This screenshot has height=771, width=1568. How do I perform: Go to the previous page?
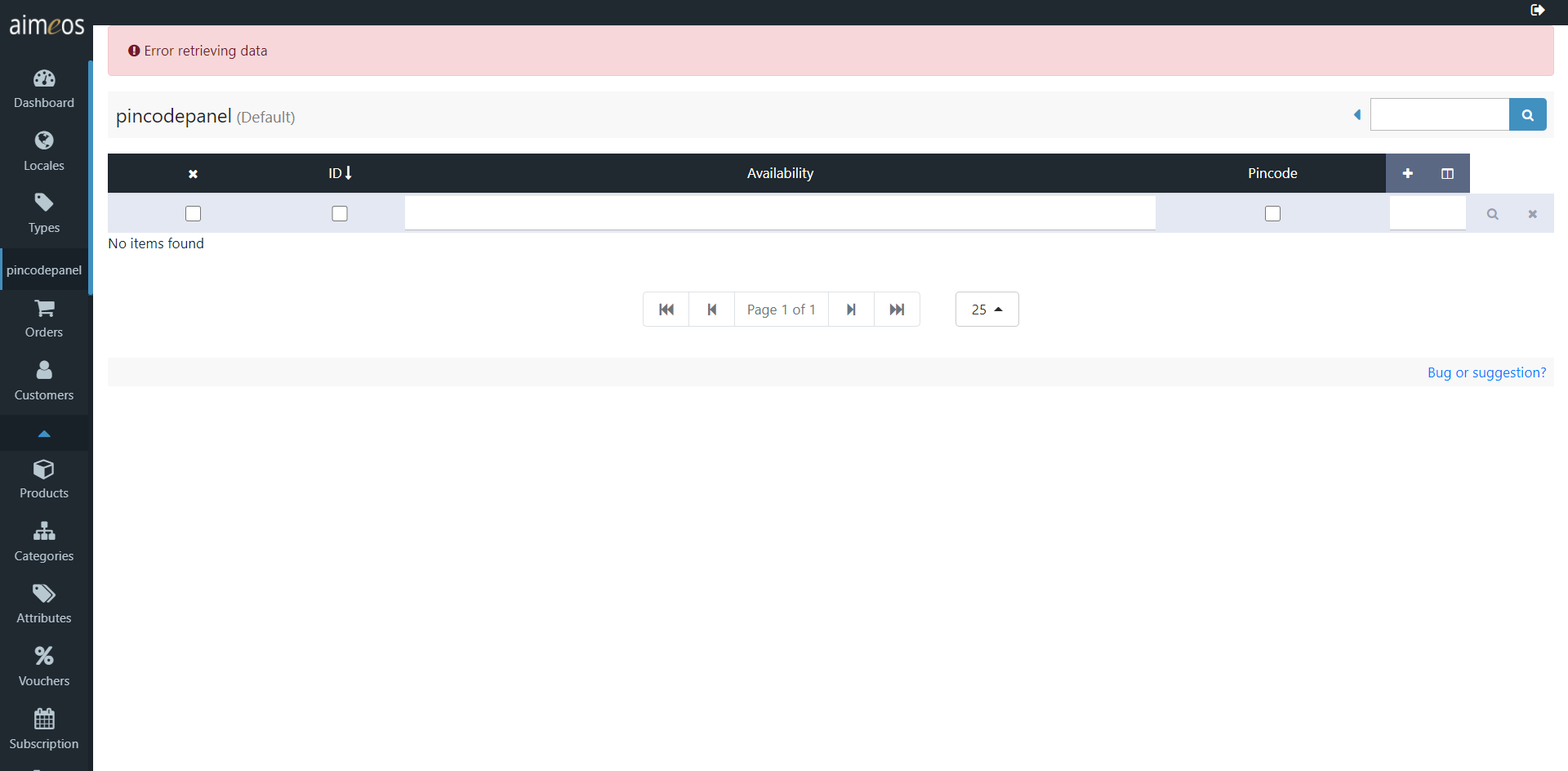711,310
